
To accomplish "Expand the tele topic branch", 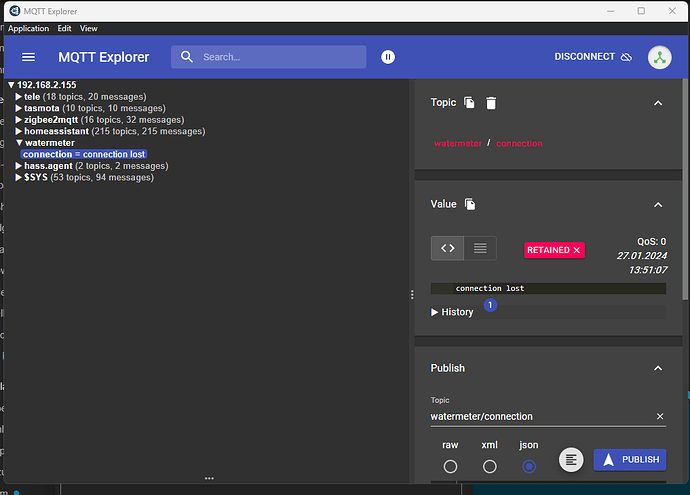I will 18,96.
